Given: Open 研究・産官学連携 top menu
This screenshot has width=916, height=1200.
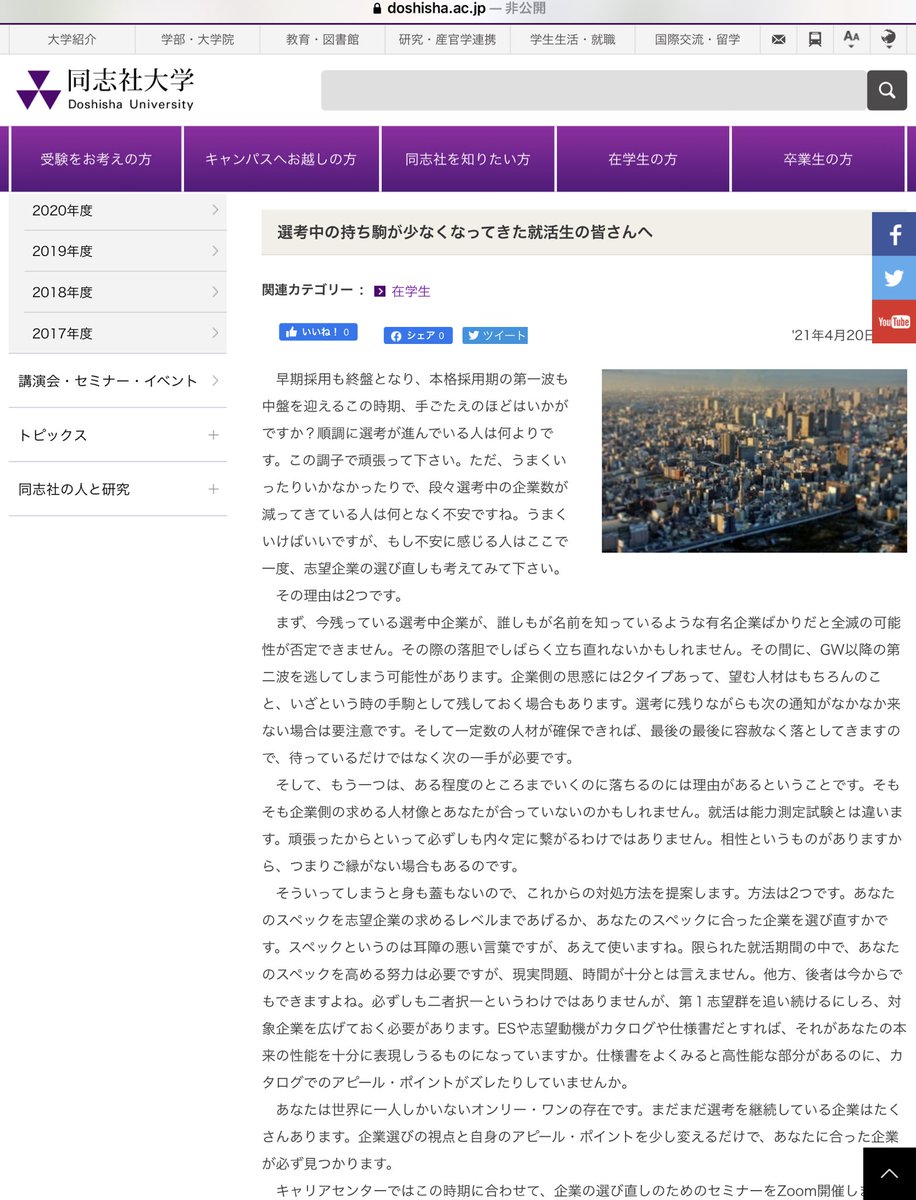Looking at the screenshot, I should (x=447, y=39).
